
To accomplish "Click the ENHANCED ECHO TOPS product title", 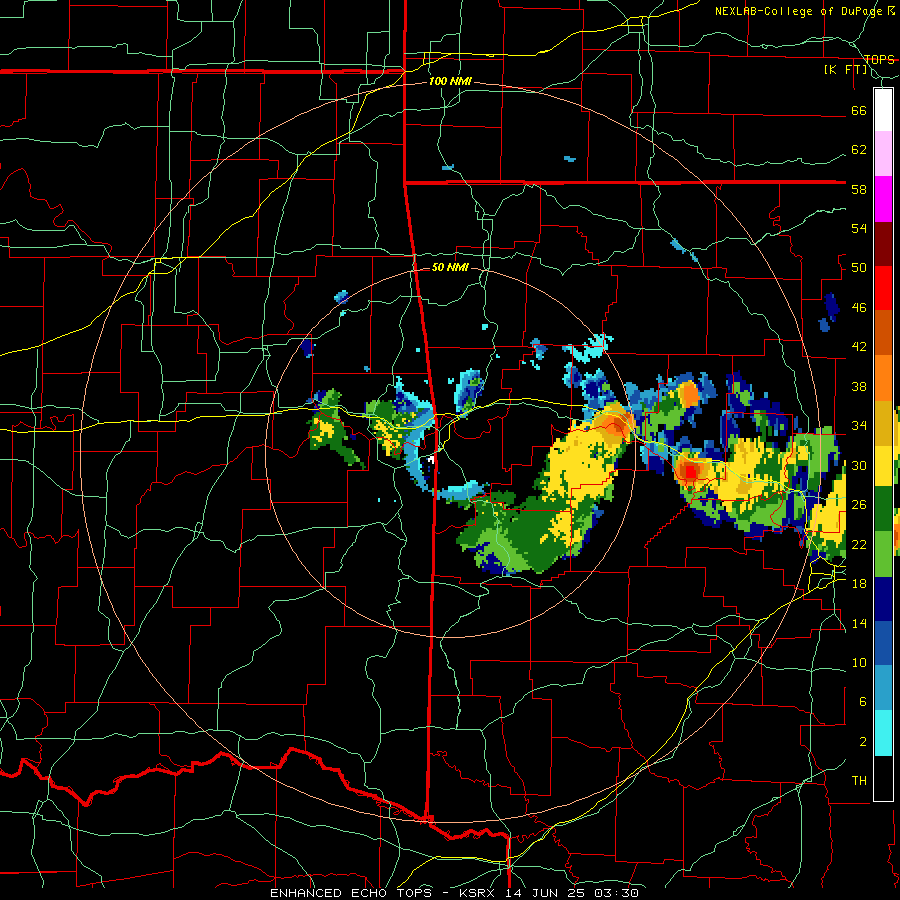I will click(x=353, y=893).
